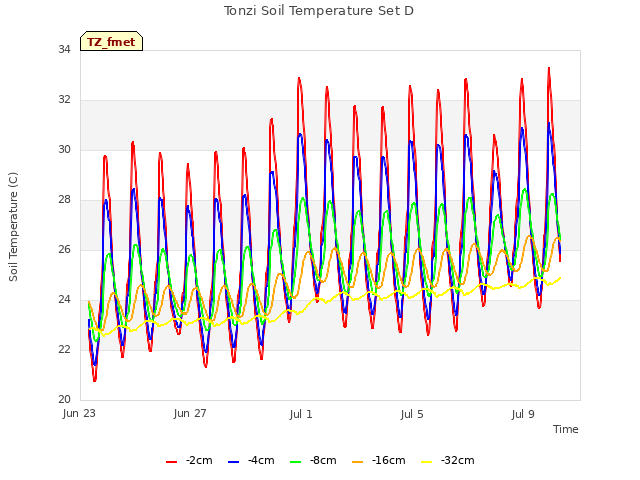Click the red -2cm legend swatch
This screenshot has height=480, width=640.
pyautogui.click(x=171, y=462)
